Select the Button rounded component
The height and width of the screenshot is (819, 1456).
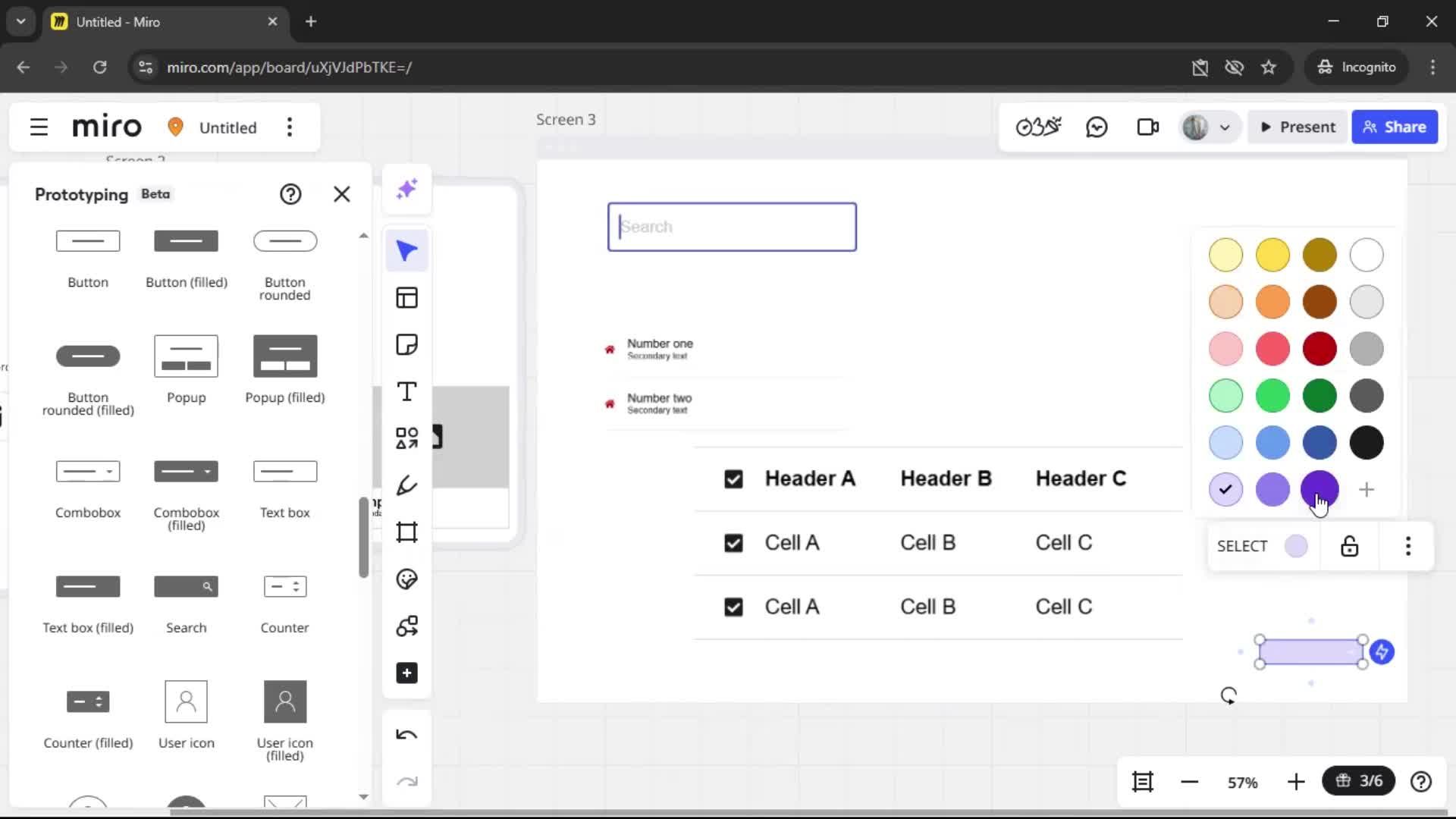285,265
